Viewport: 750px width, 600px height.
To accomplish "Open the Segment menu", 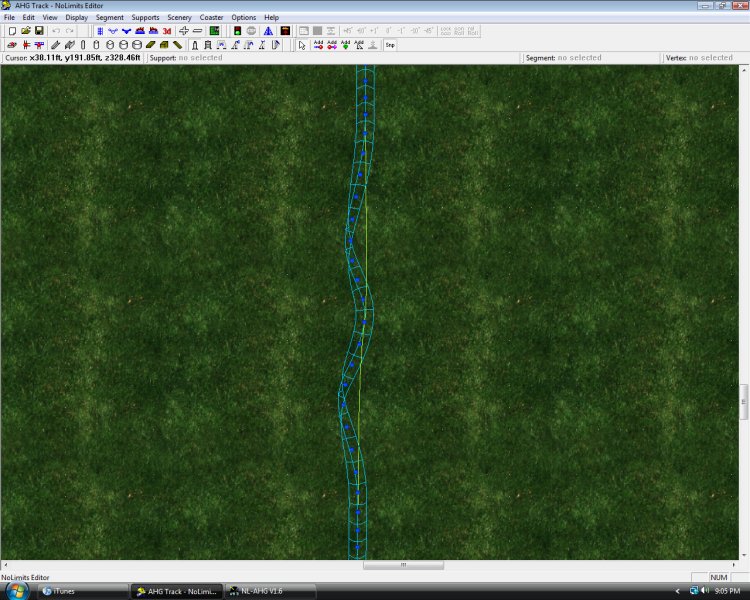I will click(x=110, y=17).
